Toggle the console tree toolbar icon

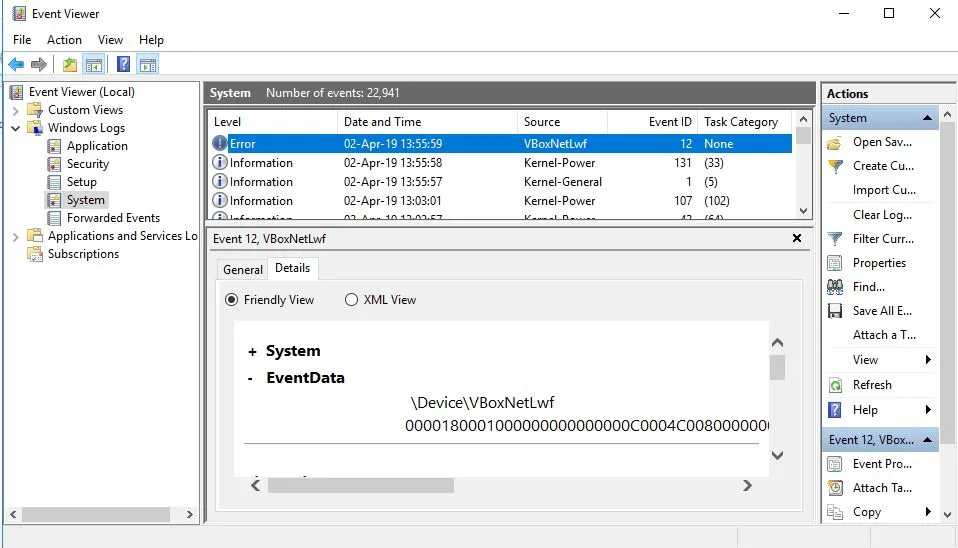(x=93, y=64)
